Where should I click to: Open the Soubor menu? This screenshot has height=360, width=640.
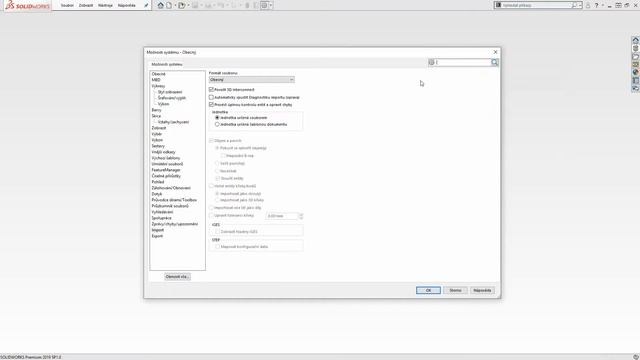coord(67,5)
